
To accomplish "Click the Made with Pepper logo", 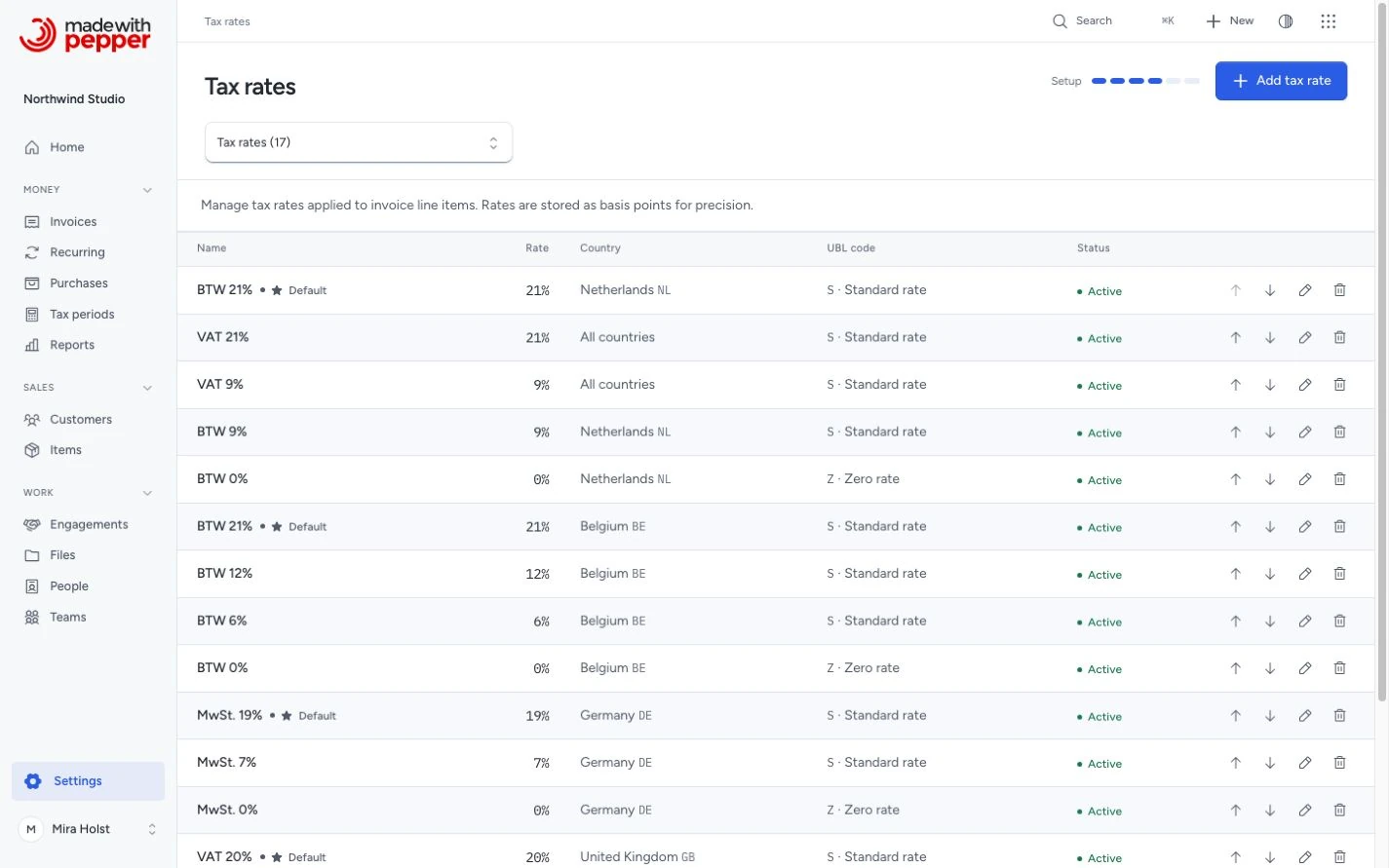I will (x=85, y=34).
